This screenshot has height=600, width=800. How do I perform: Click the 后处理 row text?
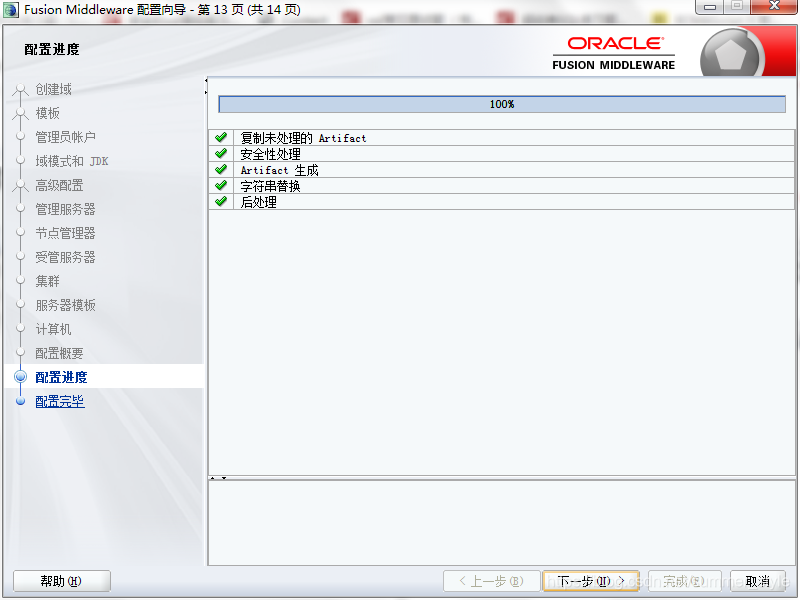259,202
